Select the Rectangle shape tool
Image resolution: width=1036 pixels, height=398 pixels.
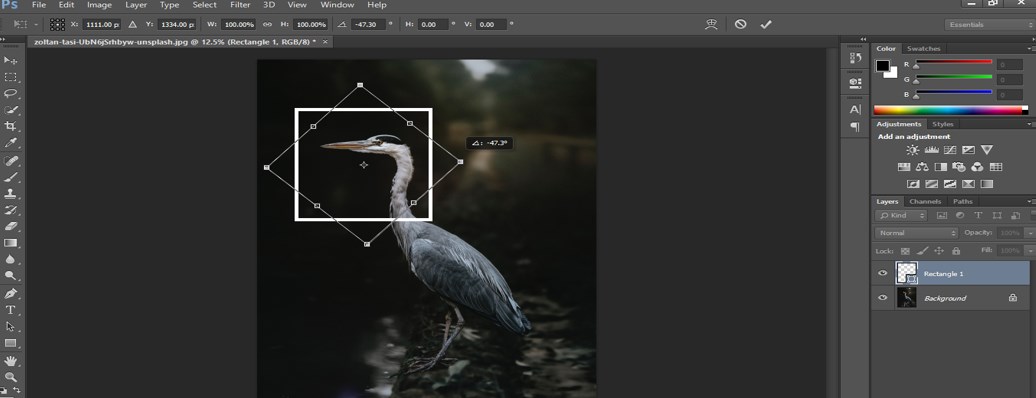pos(11,343)
